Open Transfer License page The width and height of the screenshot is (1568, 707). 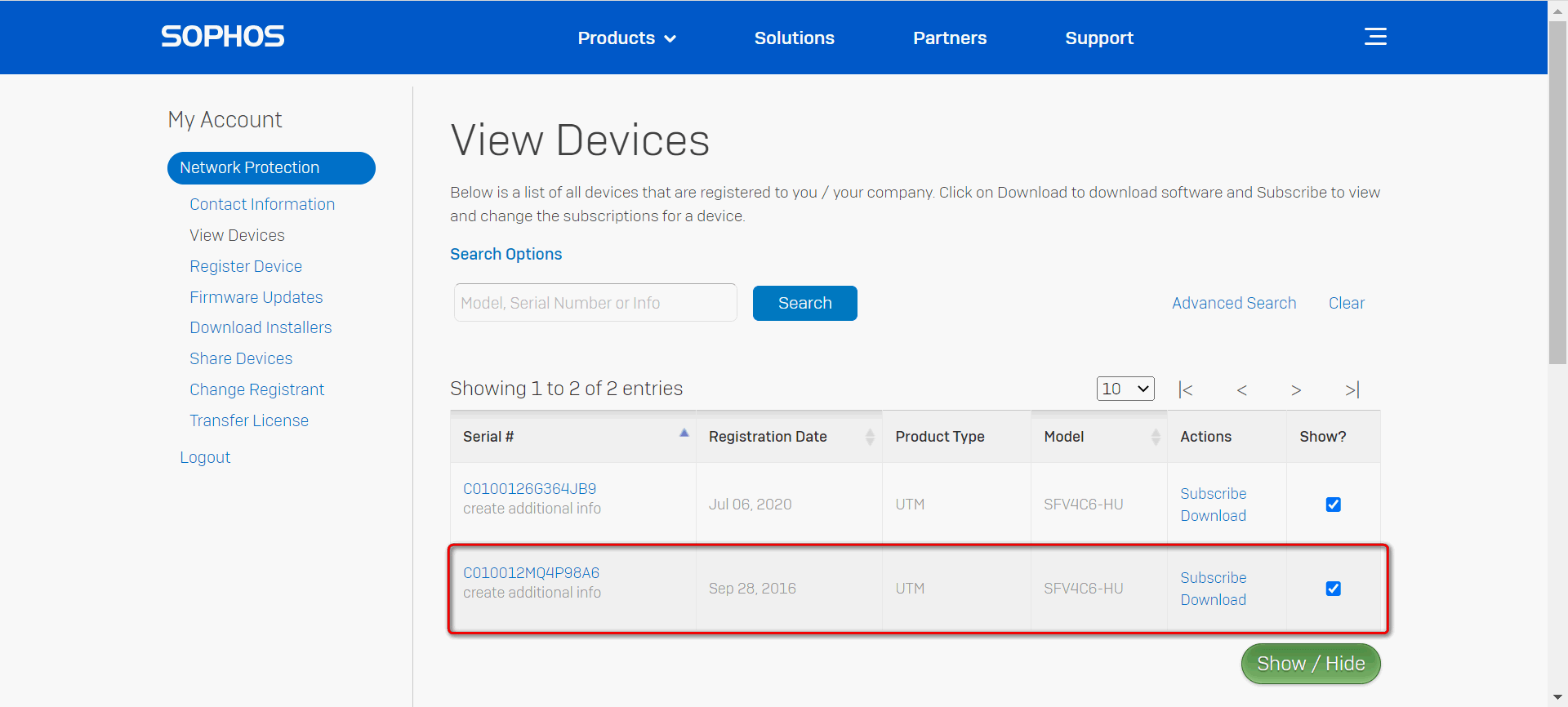[249, 420]
